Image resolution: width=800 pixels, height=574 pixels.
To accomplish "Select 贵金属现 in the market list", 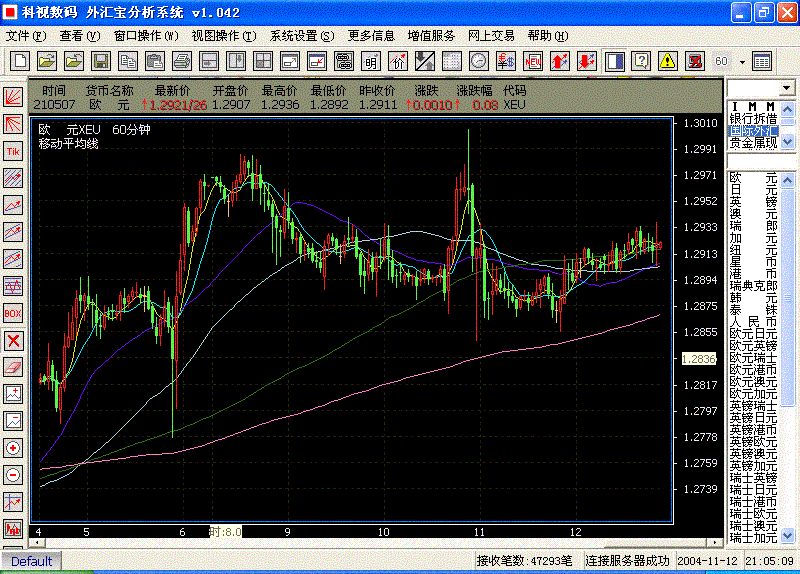I will coord(754,143).
